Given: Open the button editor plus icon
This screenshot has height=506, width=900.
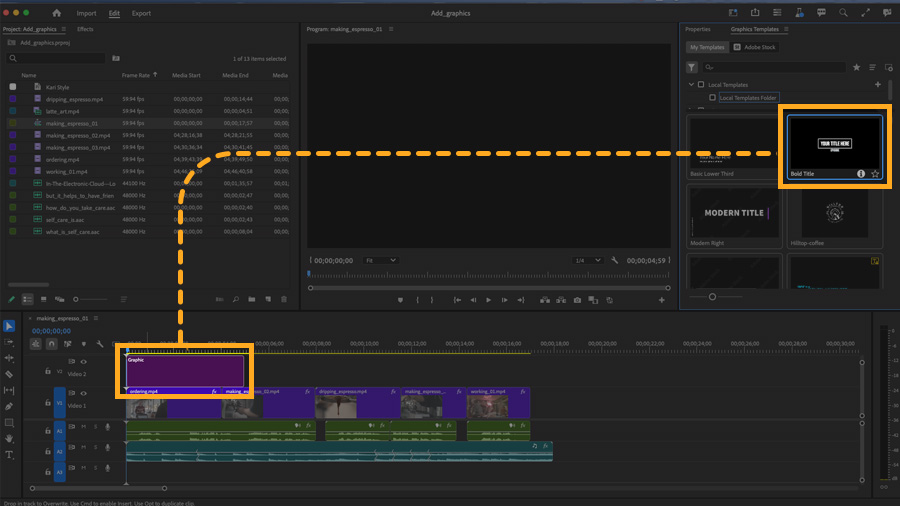Looking at the screenshot, I should [662, 300].
